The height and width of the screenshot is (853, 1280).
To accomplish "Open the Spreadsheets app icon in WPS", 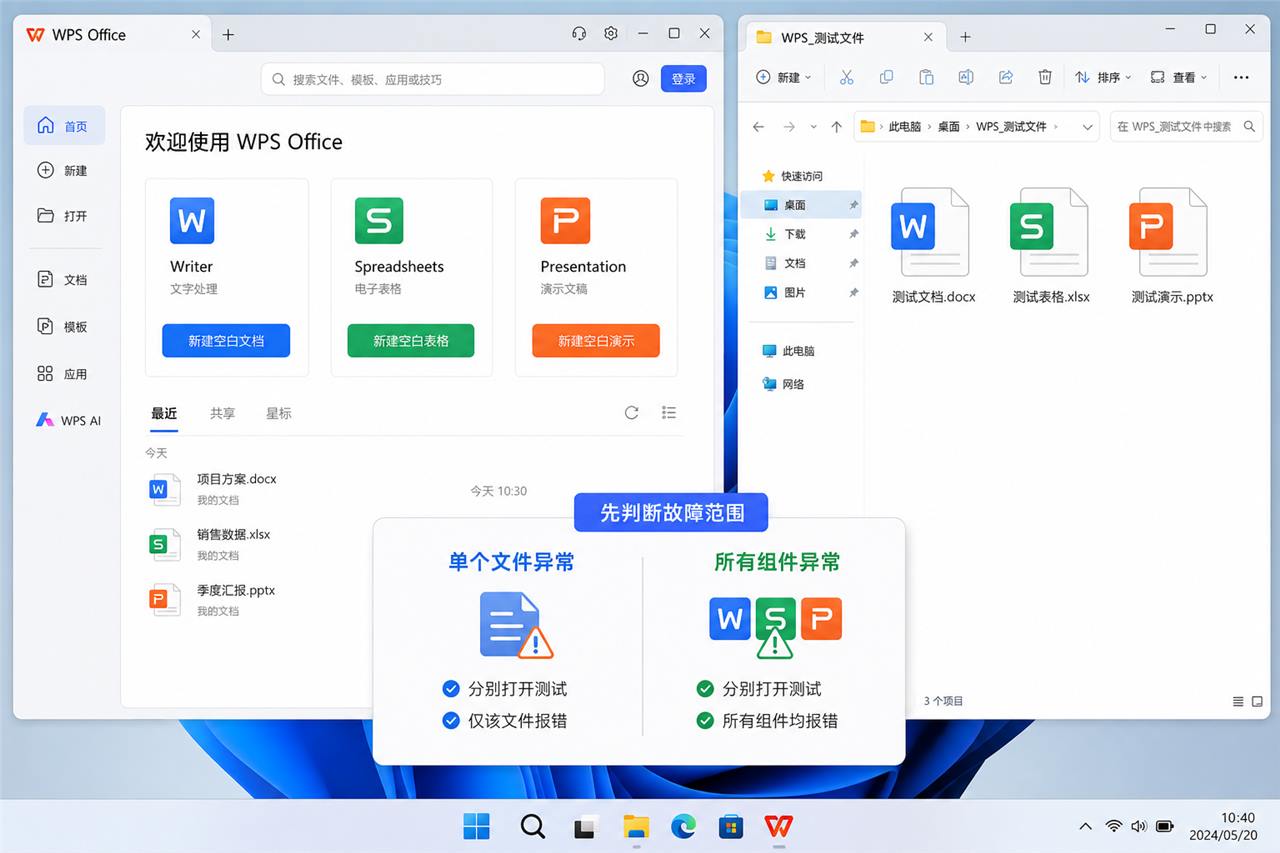I will coord(379,220).
